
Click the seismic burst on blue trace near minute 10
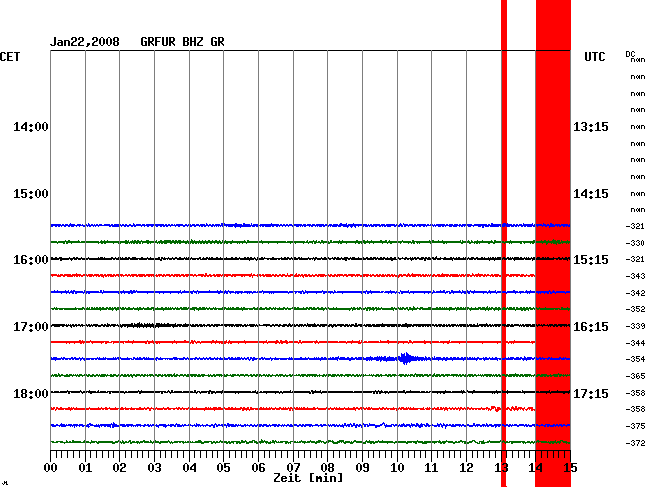(x=405, y=358)
